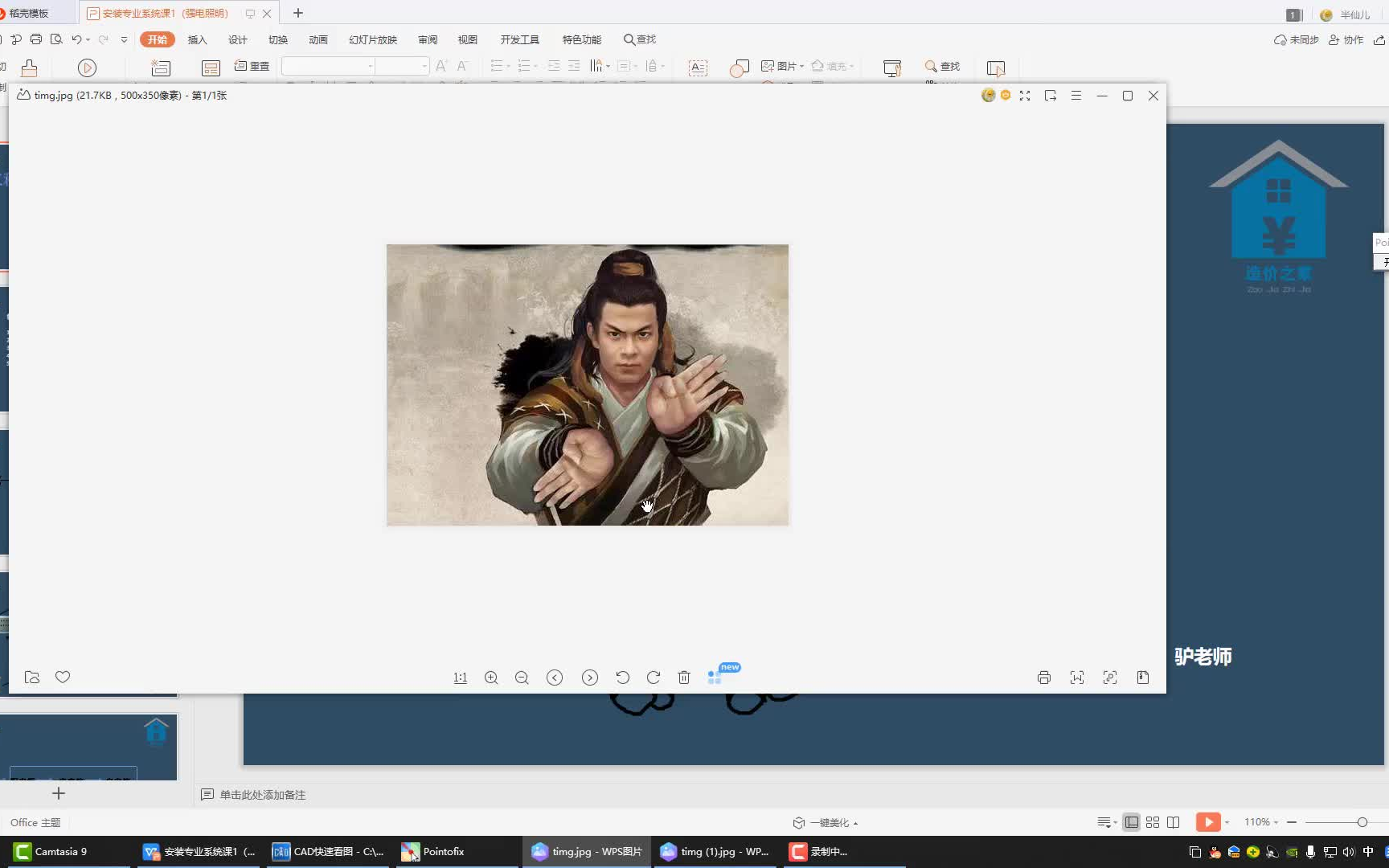Screen dimensions: 1389x868
Task: Click the new slide icon in ribbon
Action: click(x=161, y=68)
